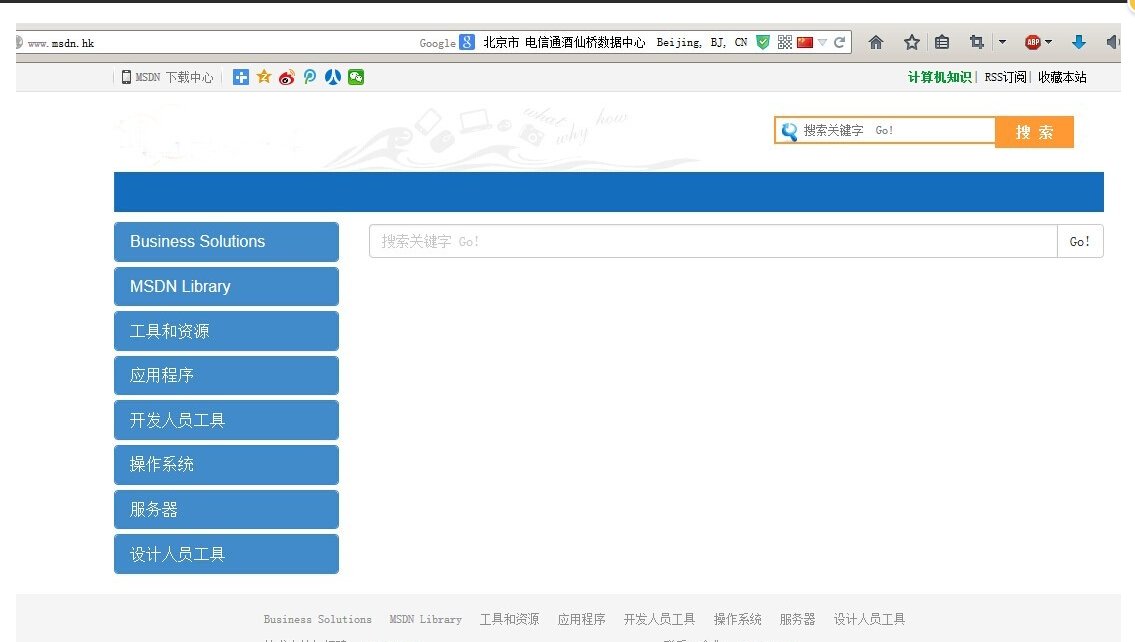
Task: Open the crop tool's dropdown arrow
Action: pyautogui.click(x=1001, y=42)
